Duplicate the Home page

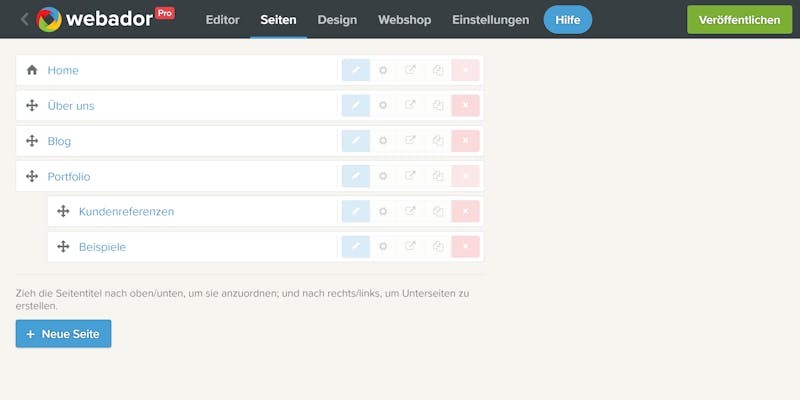tap(438, 70)
